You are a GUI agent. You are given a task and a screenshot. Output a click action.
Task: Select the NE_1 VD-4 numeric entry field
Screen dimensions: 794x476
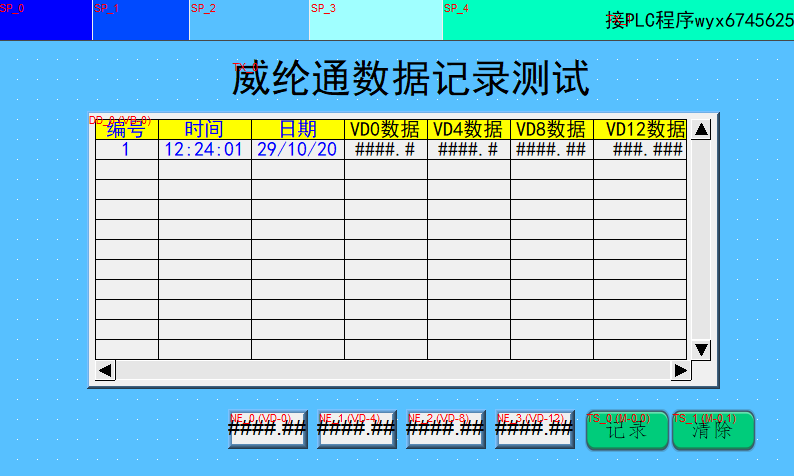[x=356, y=429]
